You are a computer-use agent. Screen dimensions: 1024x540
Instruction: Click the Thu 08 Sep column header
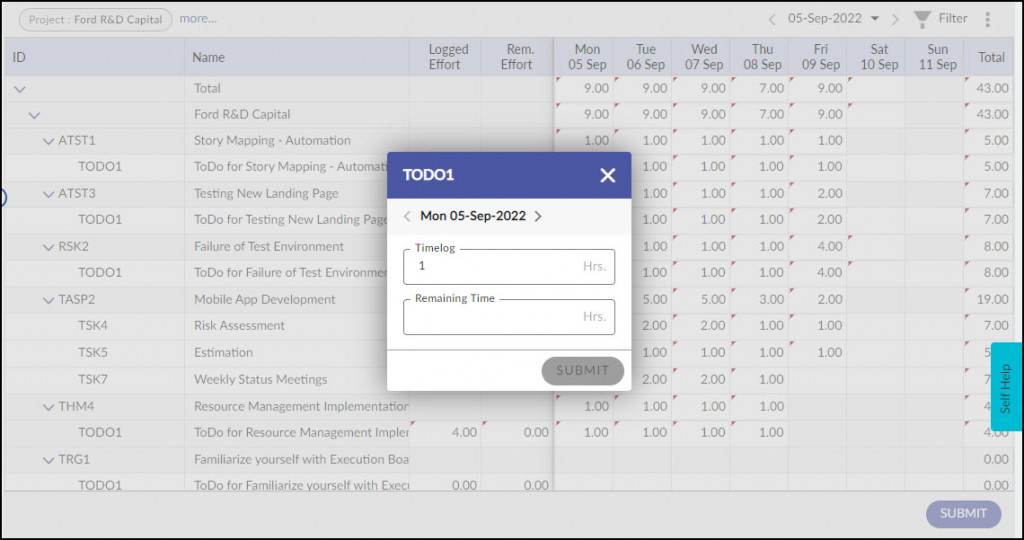tap(760, 57)
